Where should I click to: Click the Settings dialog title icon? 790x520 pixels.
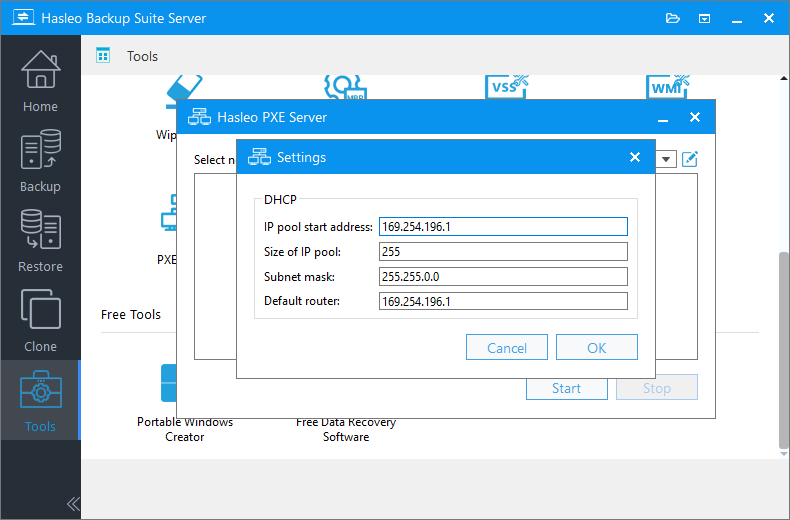click(x=259, y=157)
